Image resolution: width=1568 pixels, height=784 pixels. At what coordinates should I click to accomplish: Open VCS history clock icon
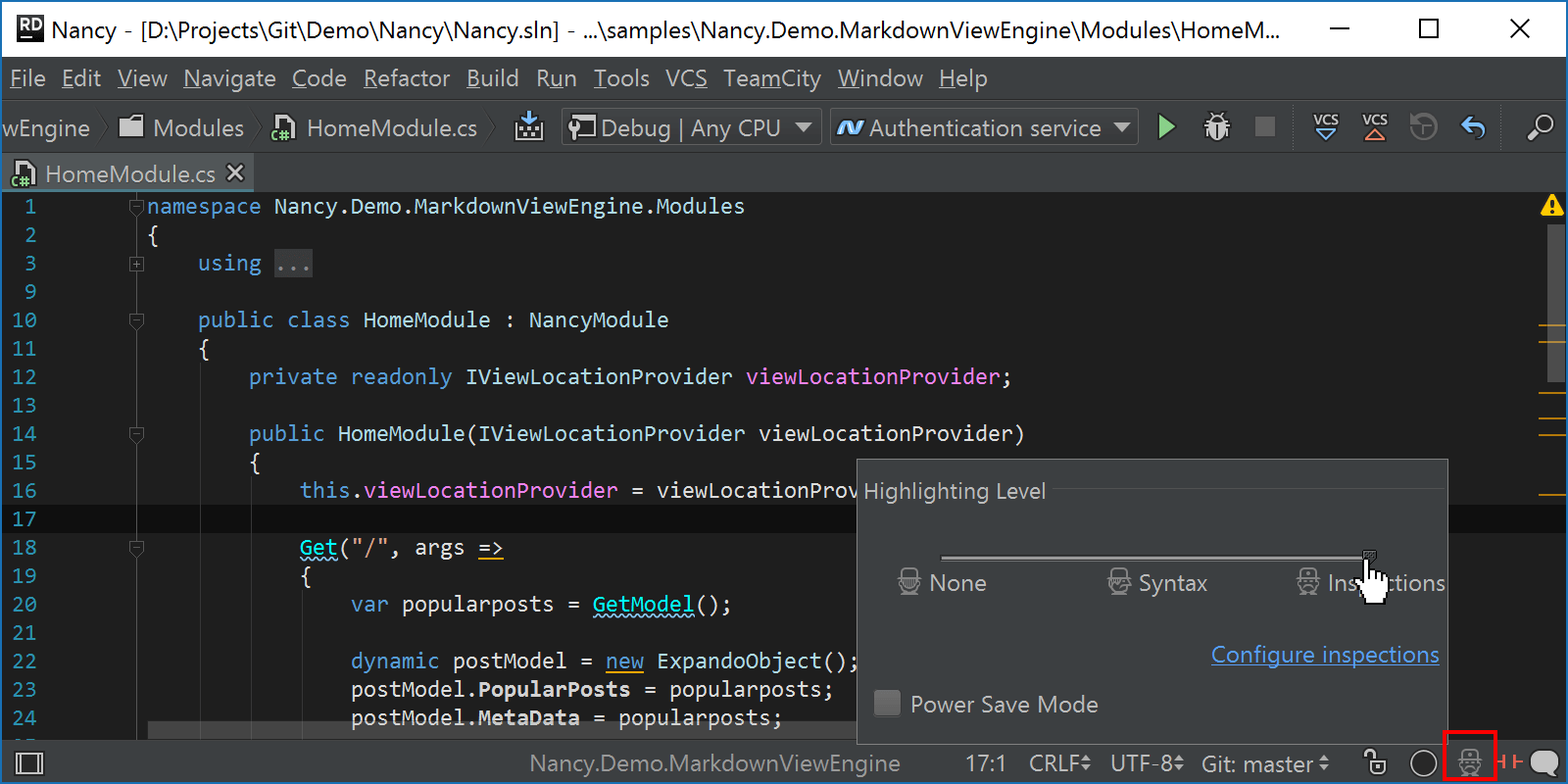coord(1423,127)
